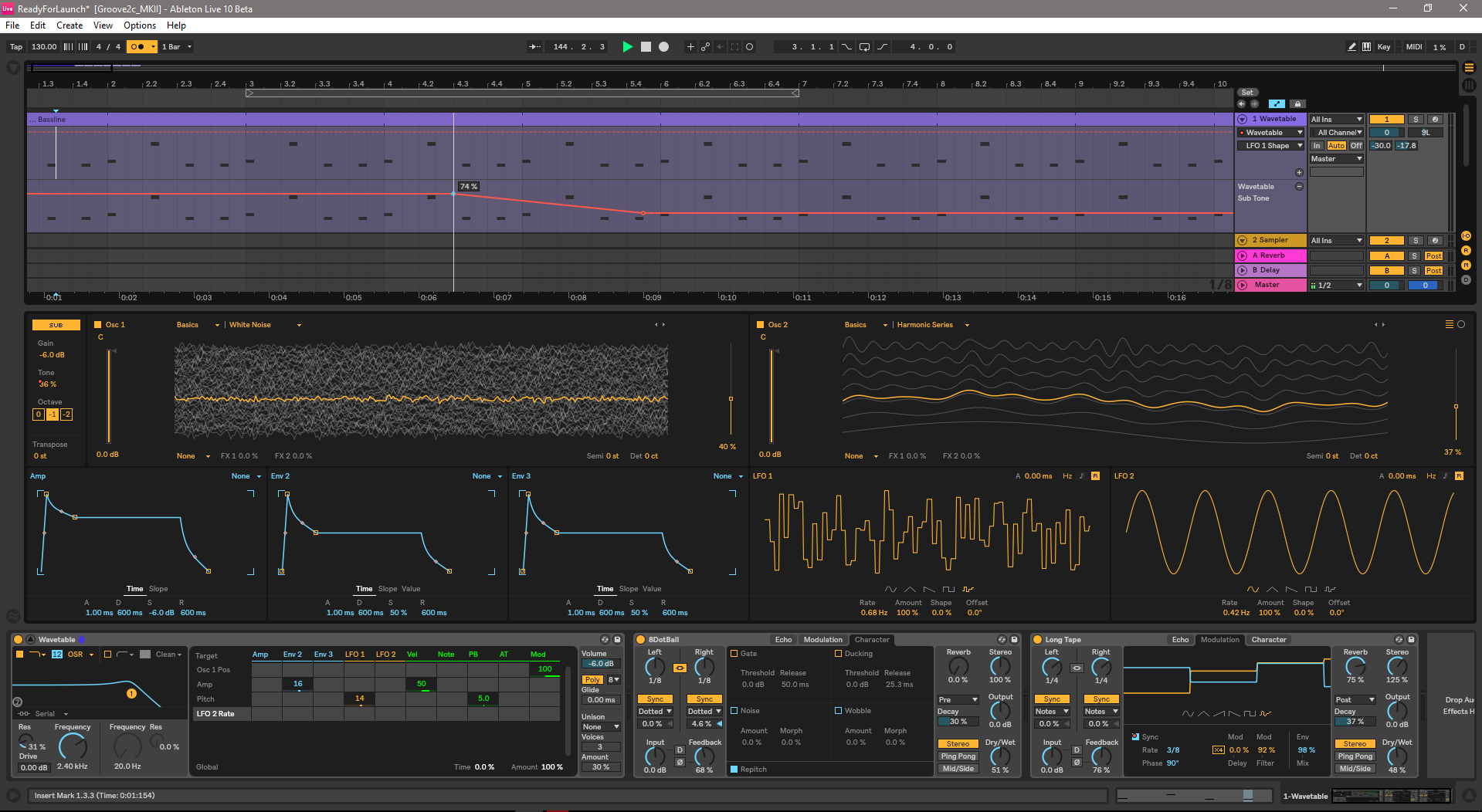1482x812 pixels.
Task: Click the Tap tempo button
Action: pyautogui.click(x=15, y=46)
